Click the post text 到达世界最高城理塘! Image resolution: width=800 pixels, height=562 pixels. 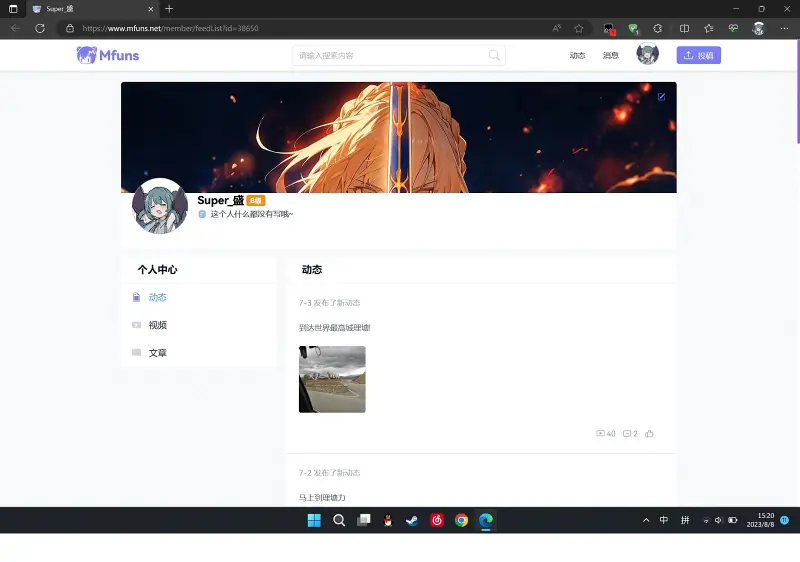click(x=335, y=327)
